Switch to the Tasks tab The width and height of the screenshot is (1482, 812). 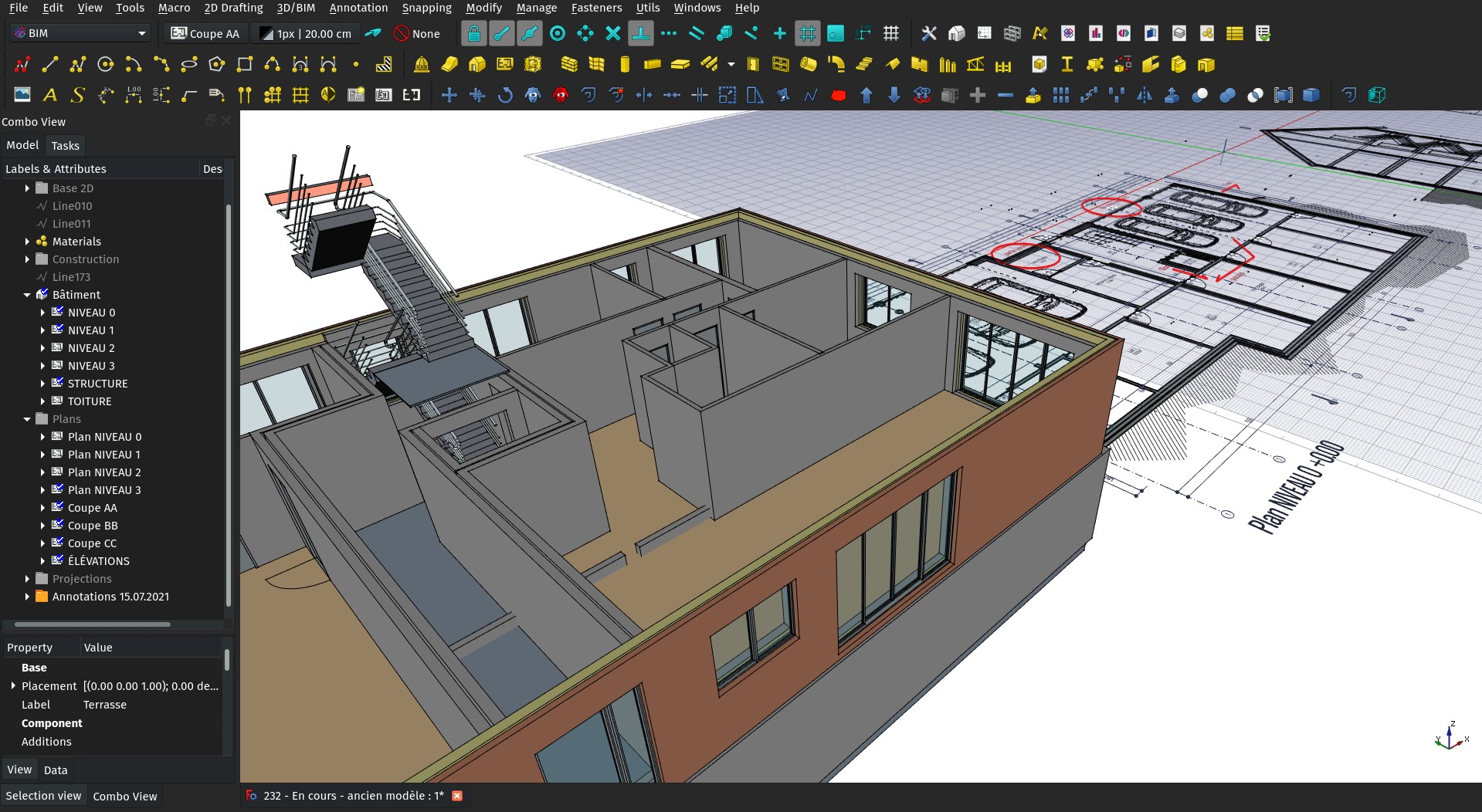[x=65, y=145]
